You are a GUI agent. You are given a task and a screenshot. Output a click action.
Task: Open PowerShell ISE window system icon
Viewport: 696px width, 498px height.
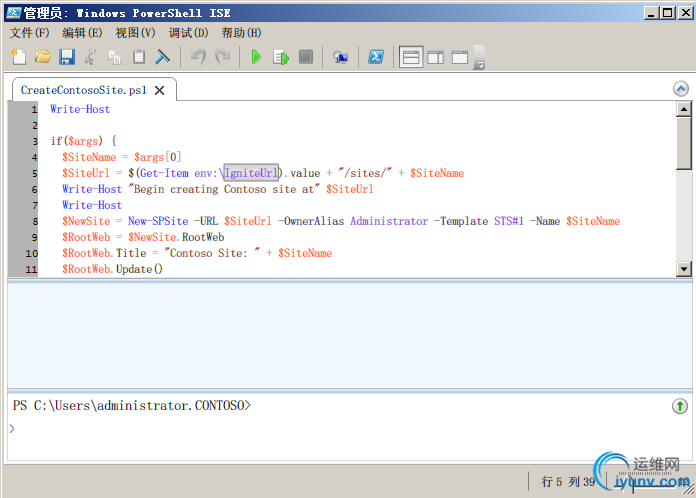13,13
